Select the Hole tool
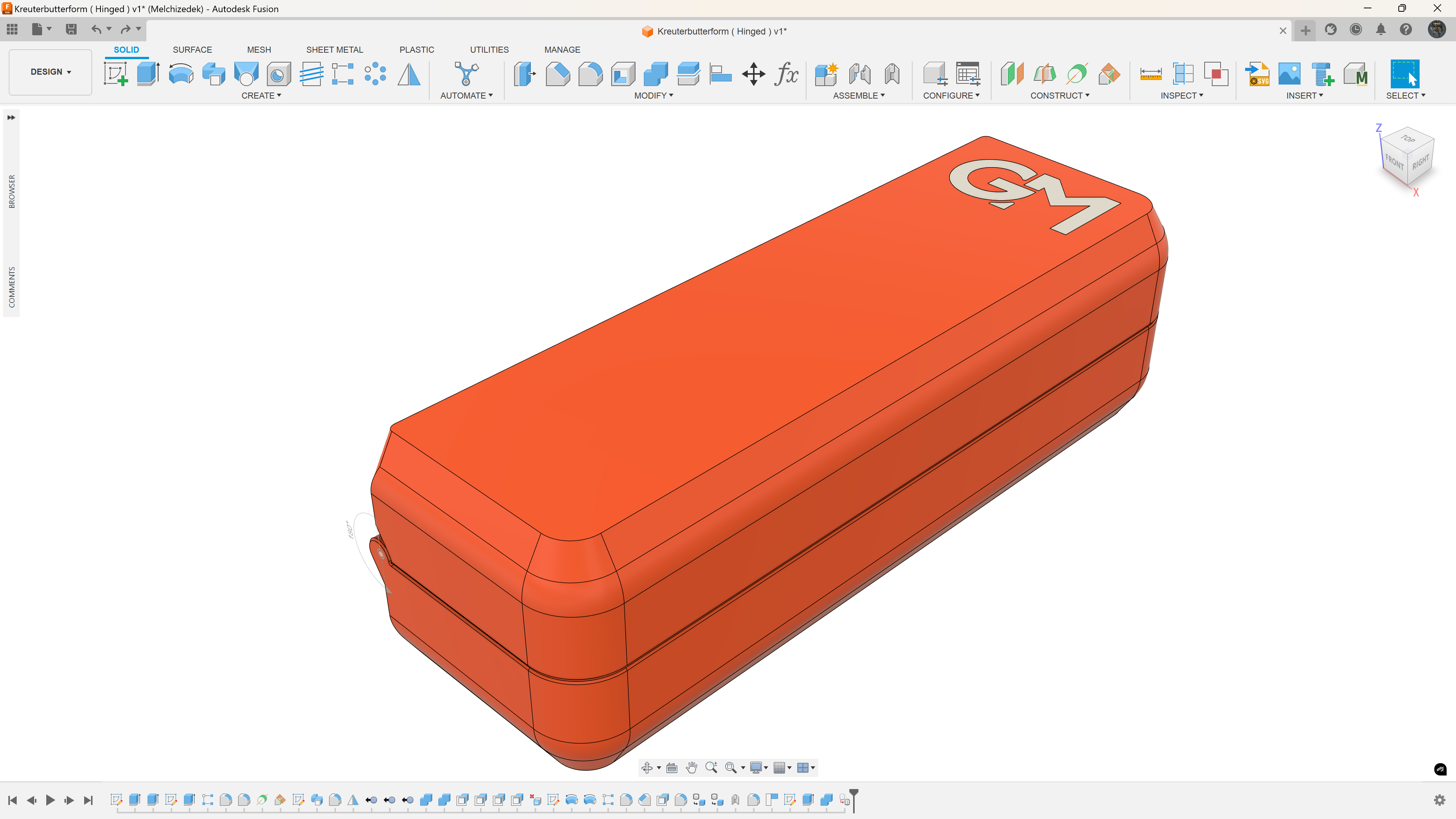 [x=279, y=74]
